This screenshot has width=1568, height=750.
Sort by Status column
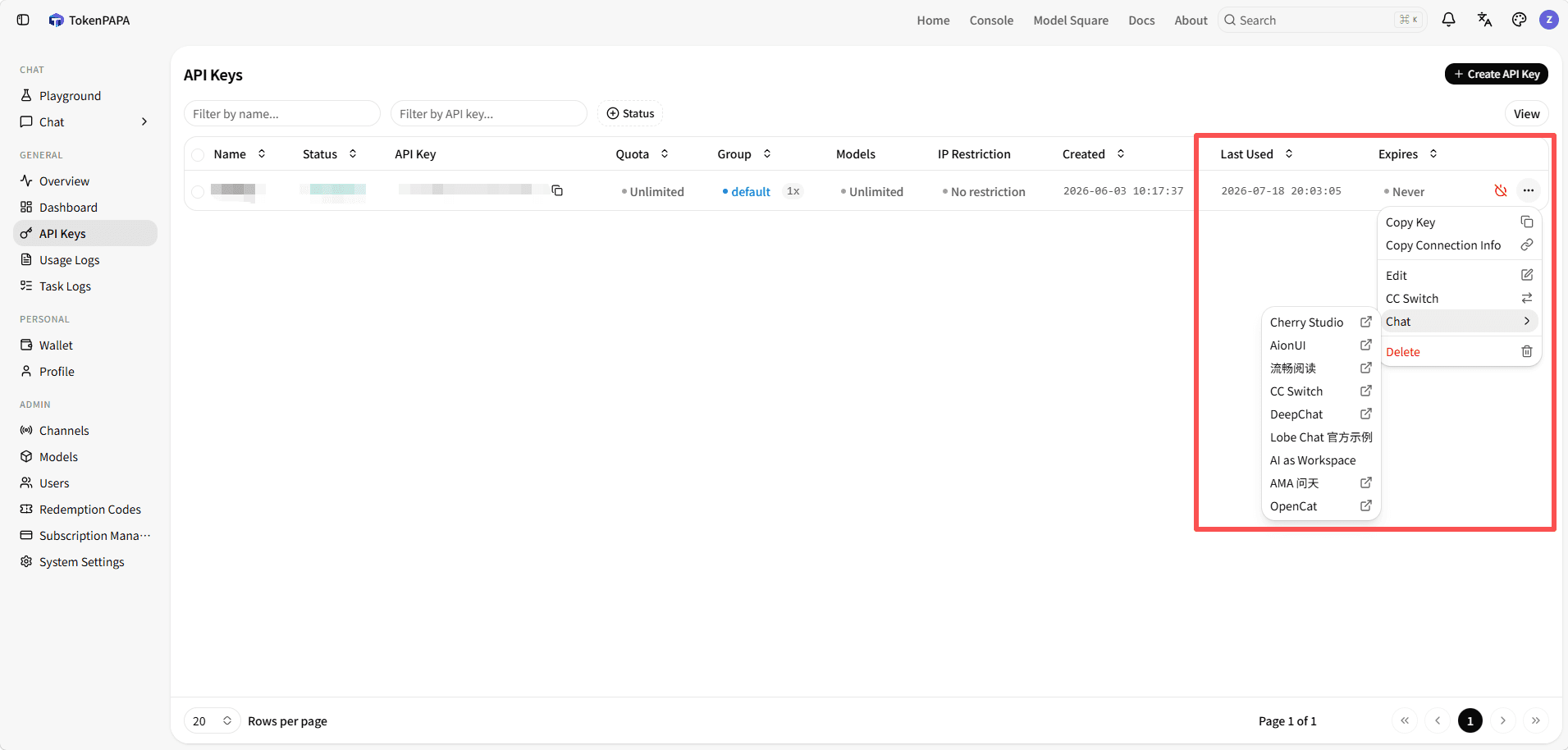pyautogui.click(x=330, y=153)
